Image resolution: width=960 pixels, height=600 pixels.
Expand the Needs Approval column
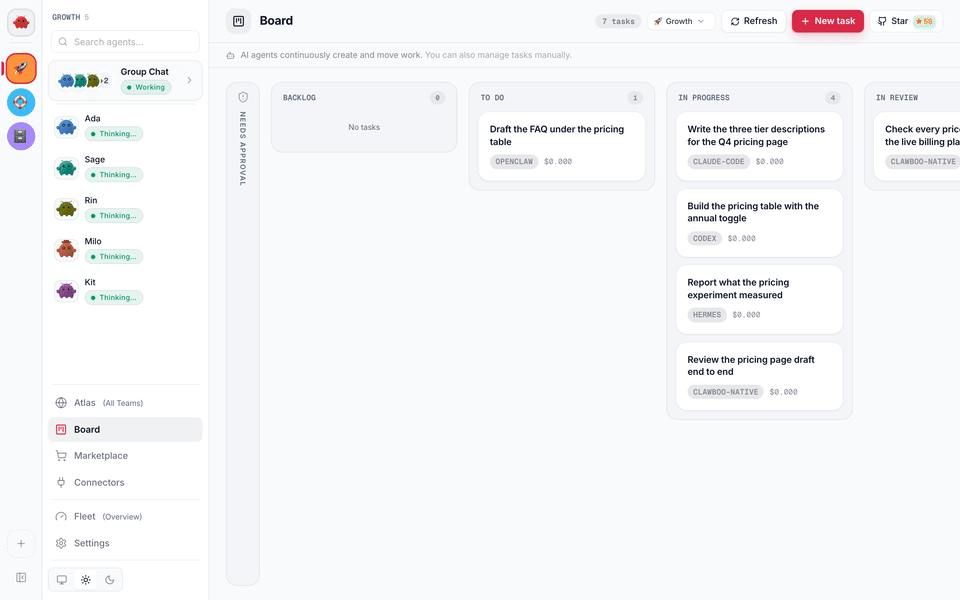pos(243,334)
